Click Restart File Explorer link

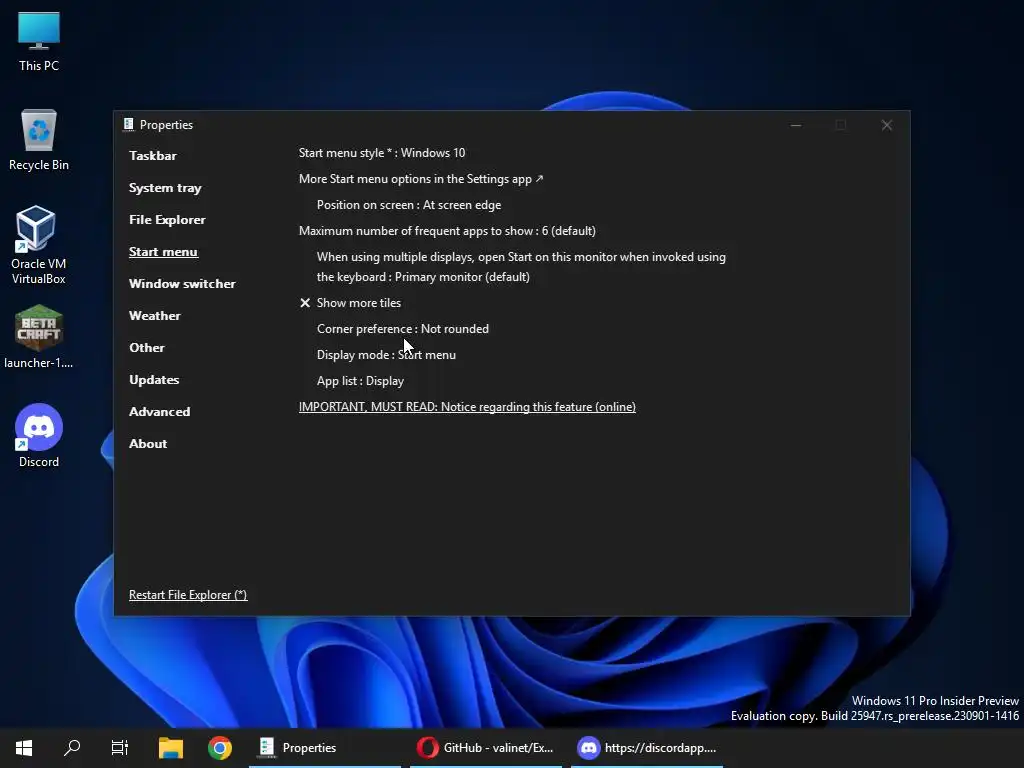[x=188, y=595]
